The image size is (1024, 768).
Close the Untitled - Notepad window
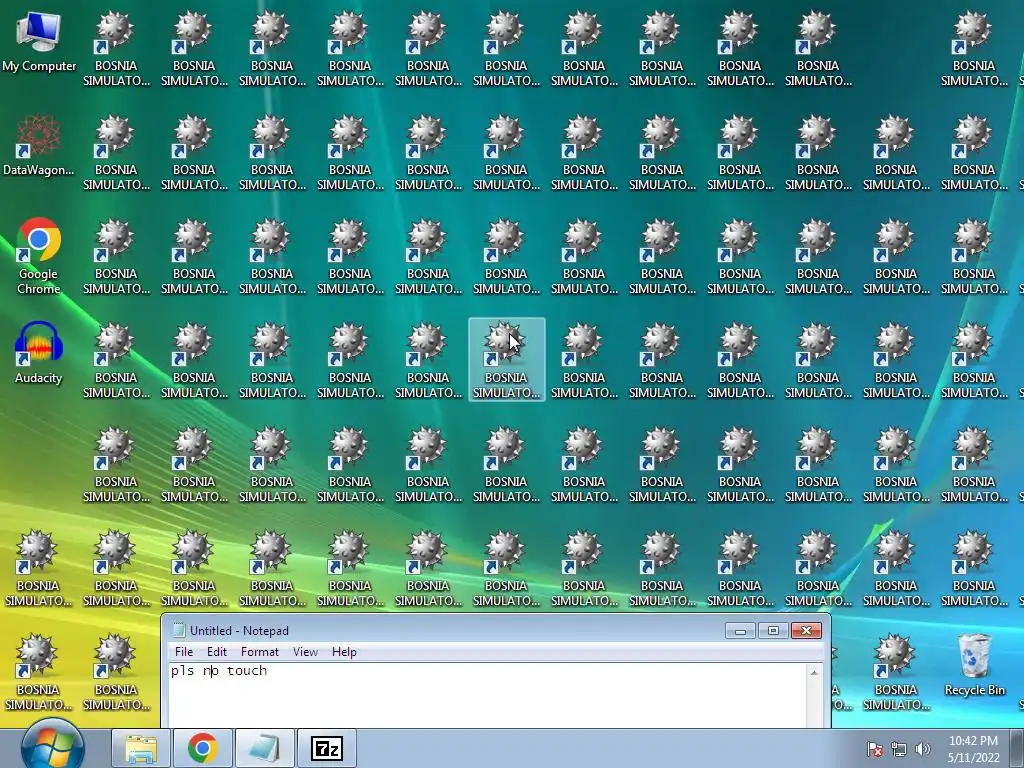click(x=806, y=631)
